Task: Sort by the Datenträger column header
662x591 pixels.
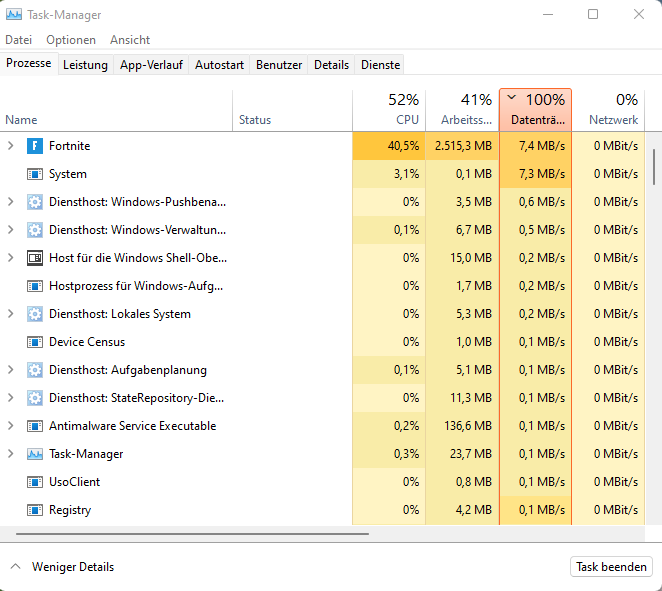Action: point(535,110)
